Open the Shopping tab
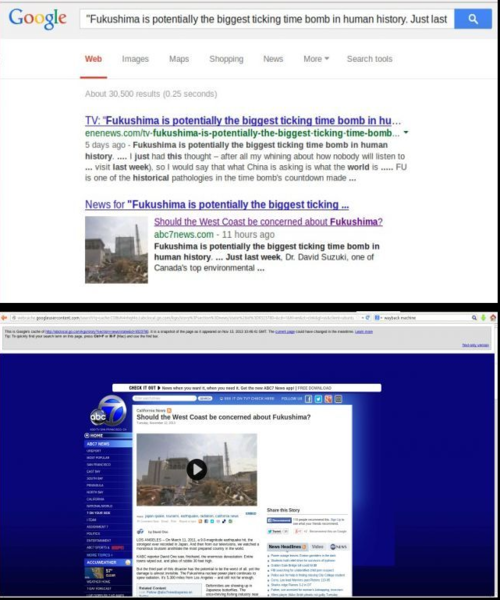This screenshot has height=600, width=500. point(226,59)
